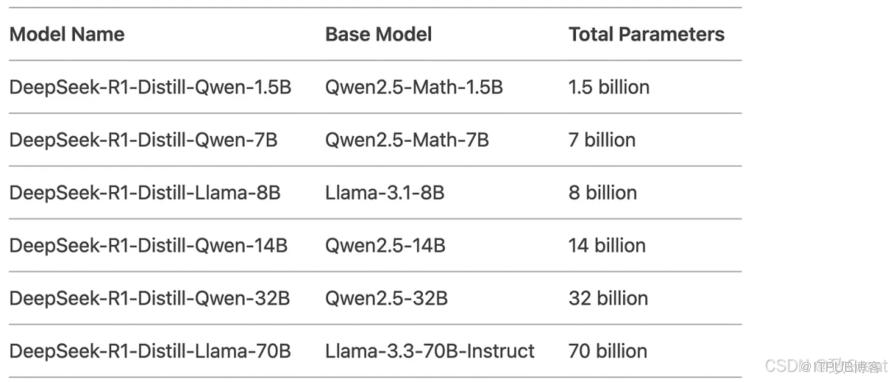This screenshot has width=890, height=382.
Task: Select DeepSeek-R1-Distill-Qwen-14B model name
Action: (149, 245)
